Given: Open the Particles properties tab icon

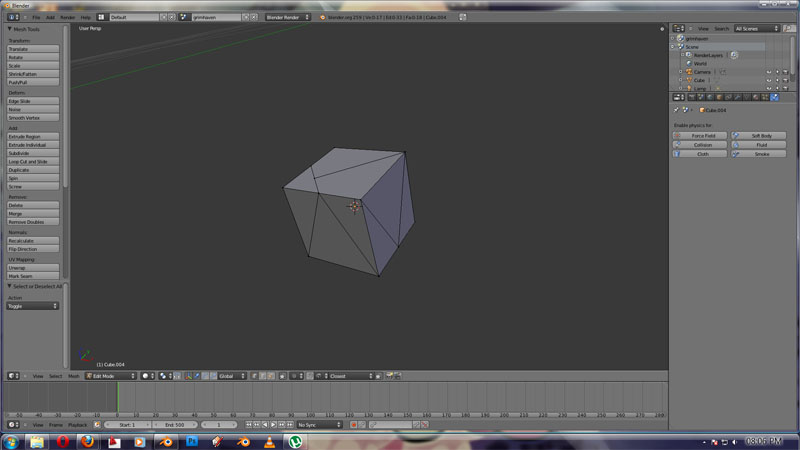Looking at the screenshot, I should pos(765,97).
